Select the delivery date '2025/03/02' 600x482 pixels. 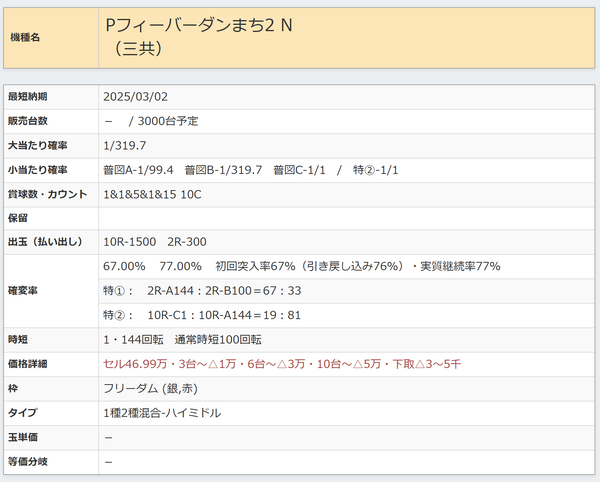135,97
